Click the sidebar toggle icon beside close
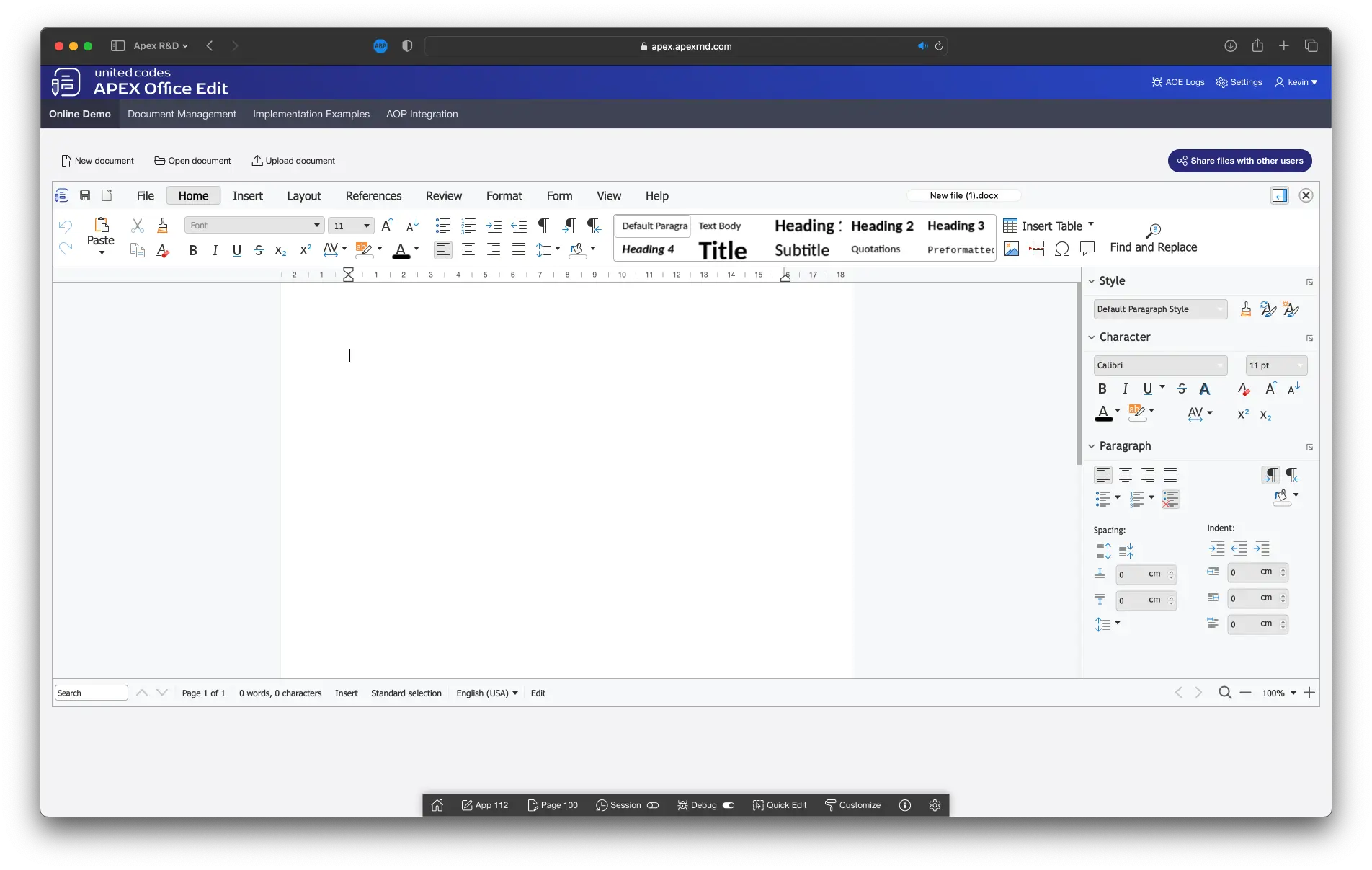 [1280, 195]
